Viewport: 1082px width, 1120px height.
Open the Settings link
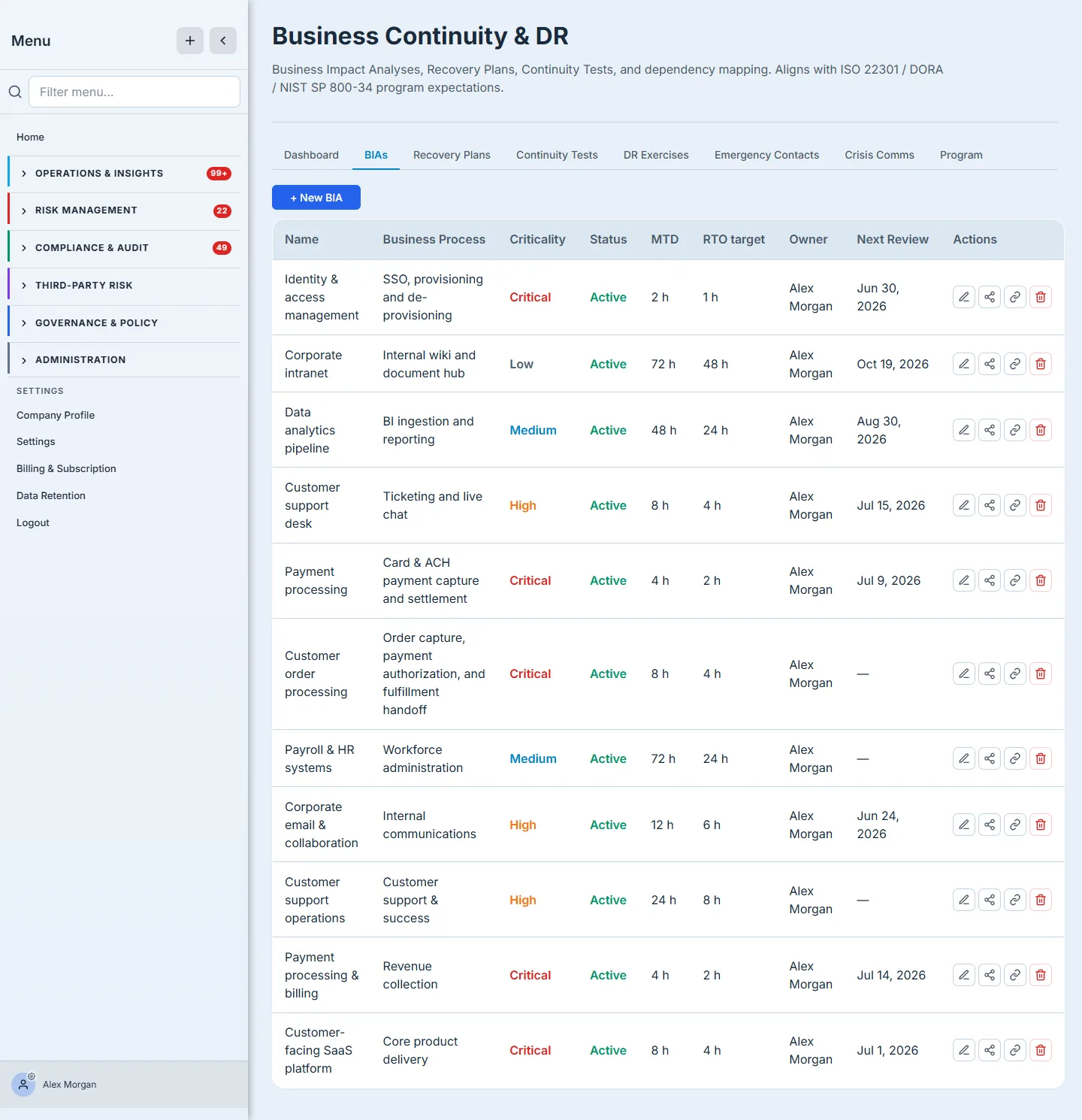36,441
